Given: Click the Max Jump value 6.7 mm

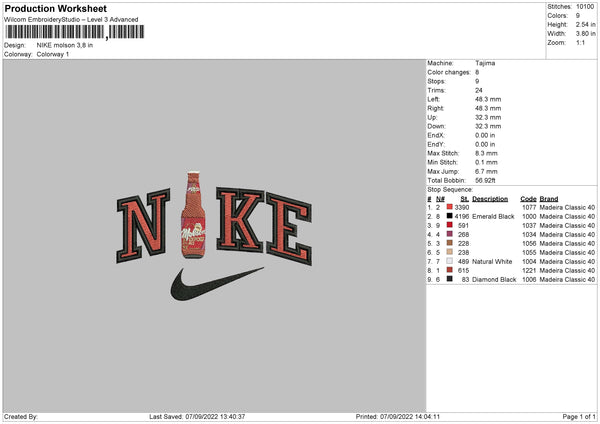Looking at the screenshot, I should pos(486,171).
